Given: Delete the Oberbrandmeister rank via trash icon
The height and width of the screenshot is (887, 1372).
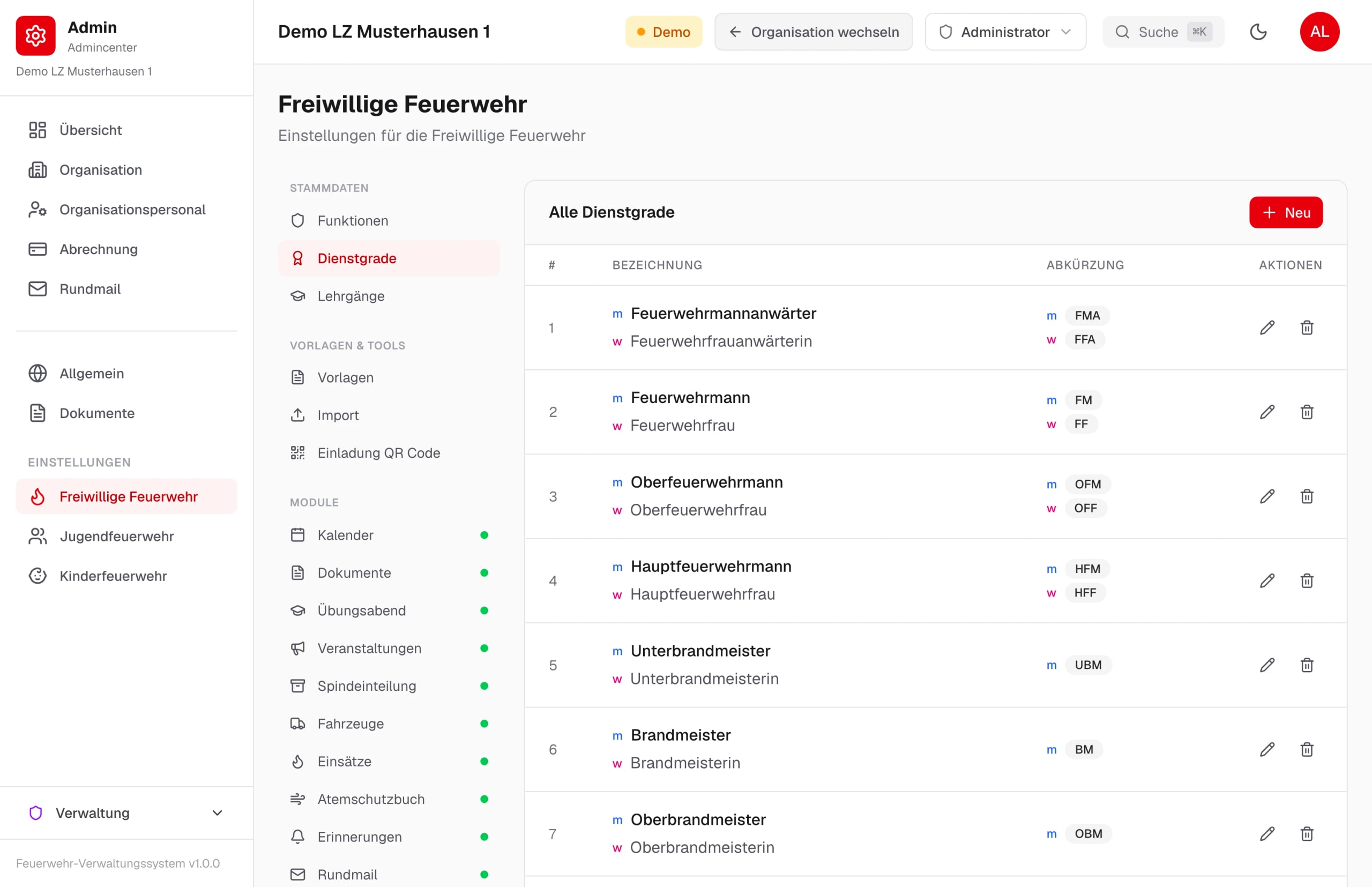Looking at the screenshot, I should coord(1306,834).
